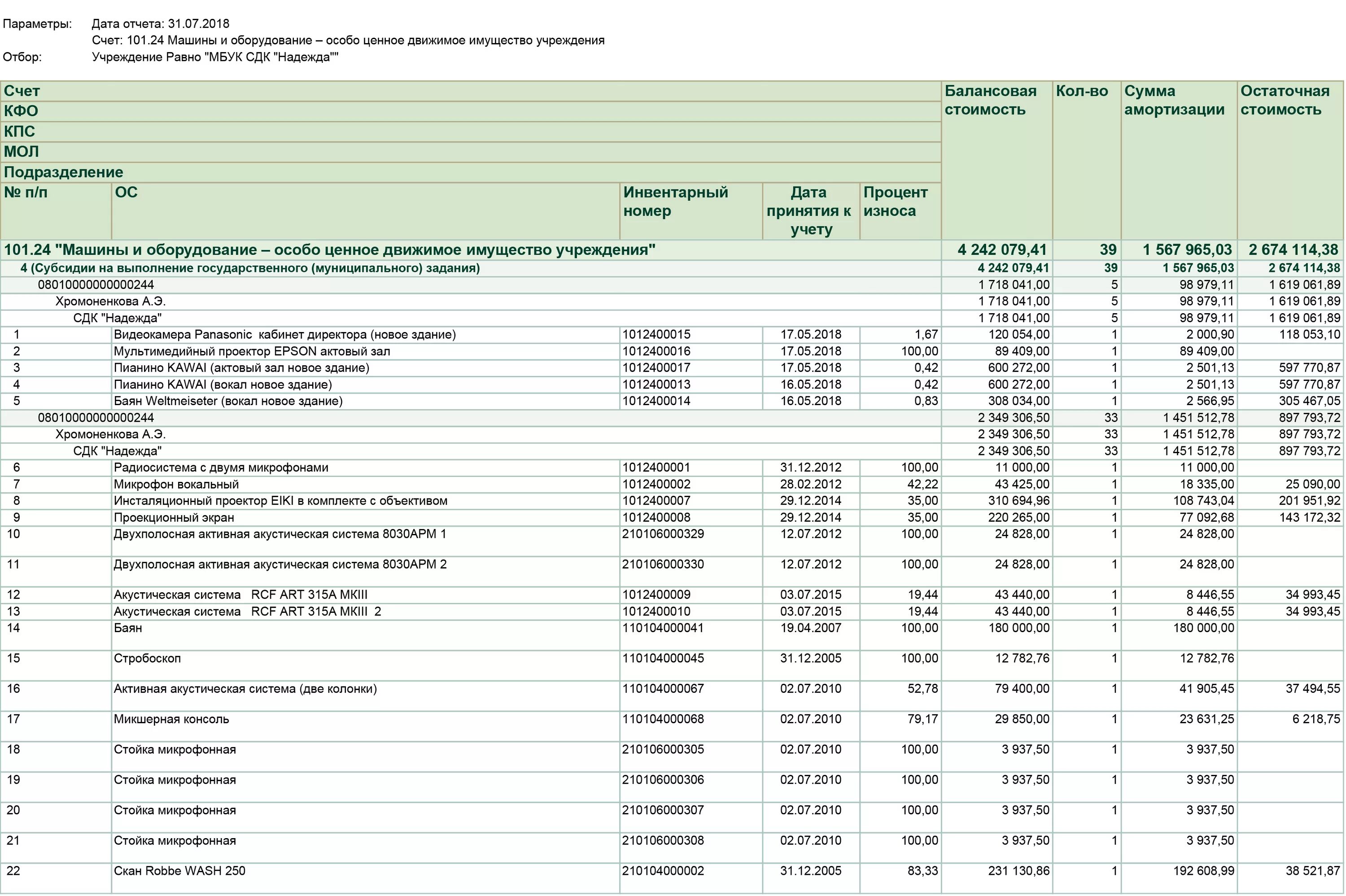This screenshot has width=1346, height=896.
Task: Click balance value 308 034,00
Action: point(1018,401)
